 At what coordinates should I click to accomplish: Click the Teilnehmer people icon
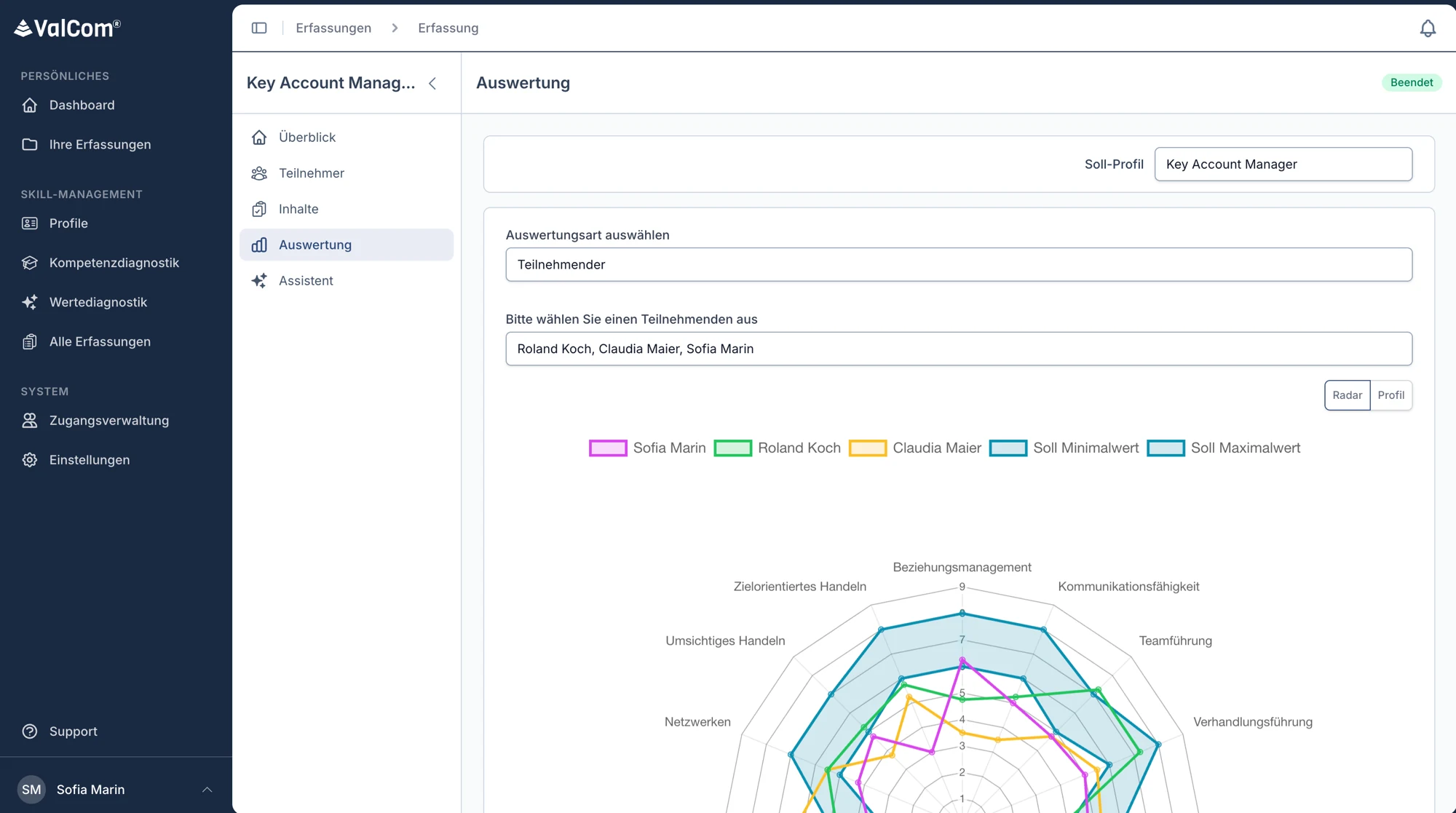click(x=259, y=173)
